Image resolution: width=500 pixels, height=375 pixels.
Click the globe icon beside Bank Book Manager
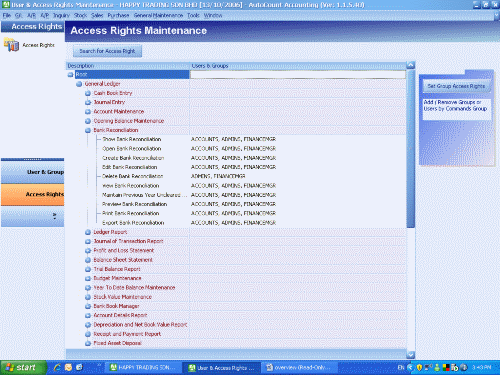click(x=88, y=306)
